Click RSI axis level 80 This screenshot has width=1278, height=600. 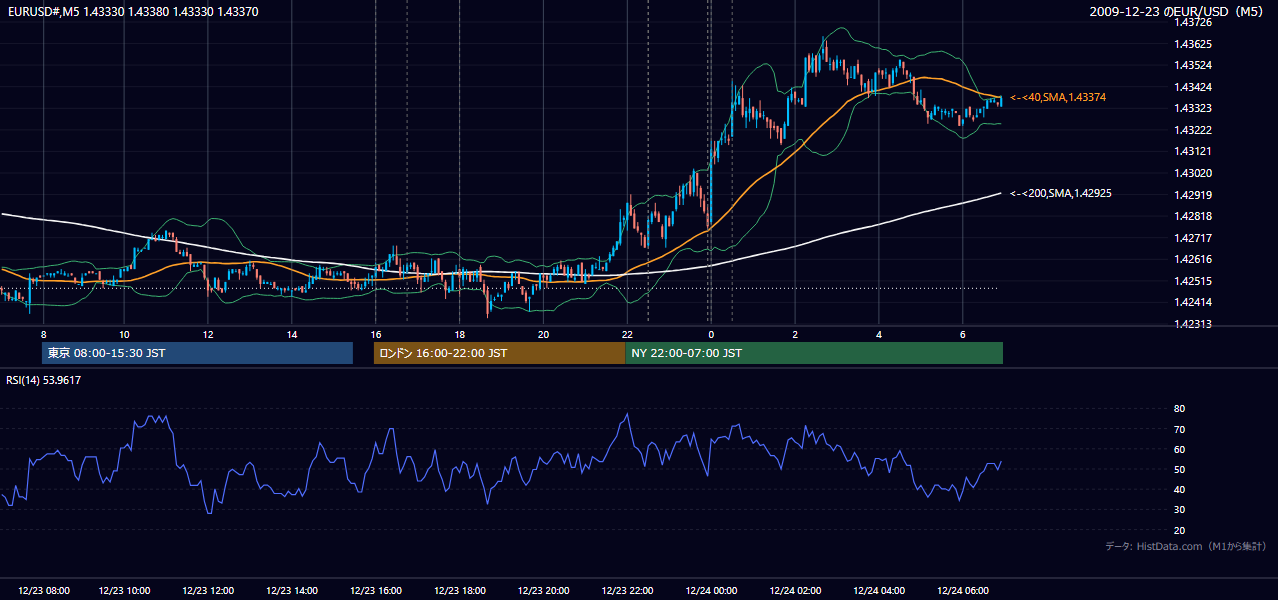click(x=1180, y=409)
